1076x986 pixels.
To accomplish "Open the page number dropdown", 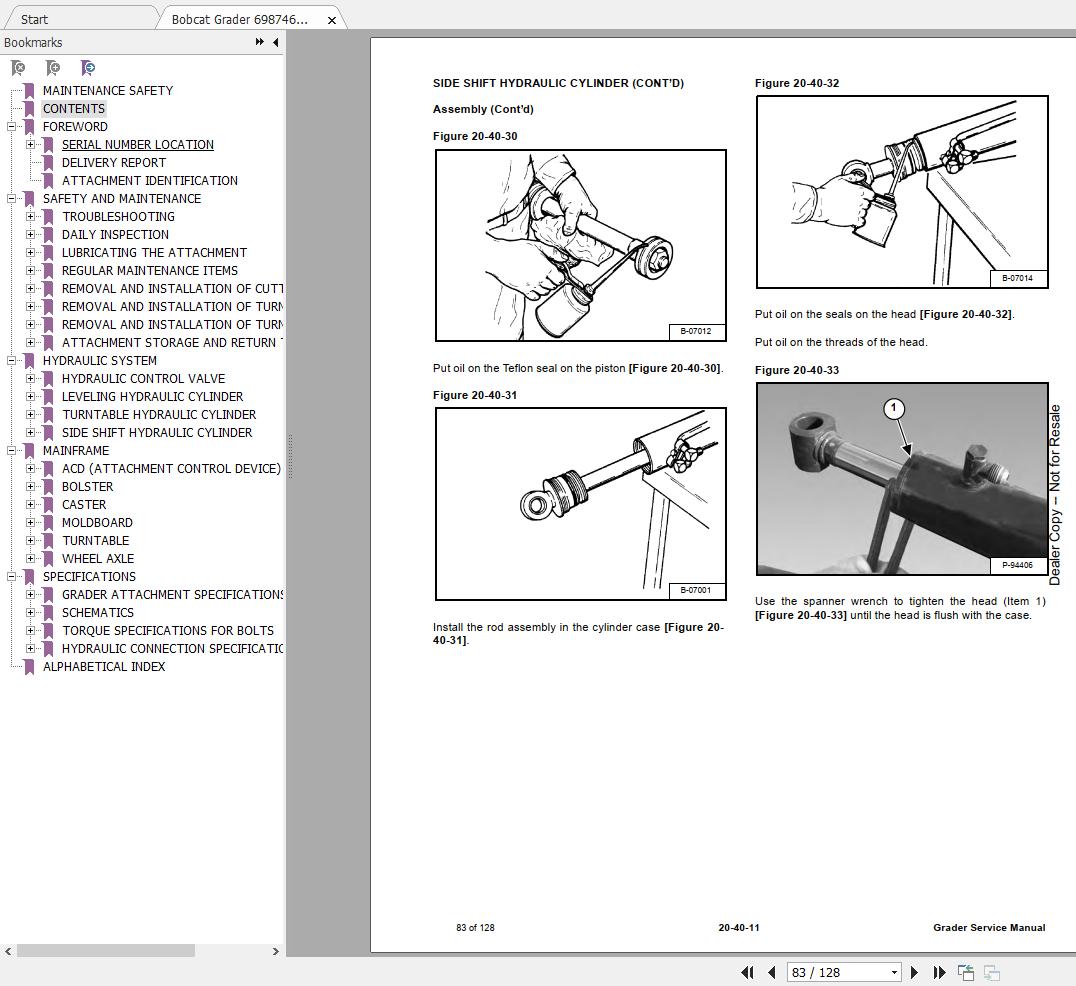I will tap(893, 971).
